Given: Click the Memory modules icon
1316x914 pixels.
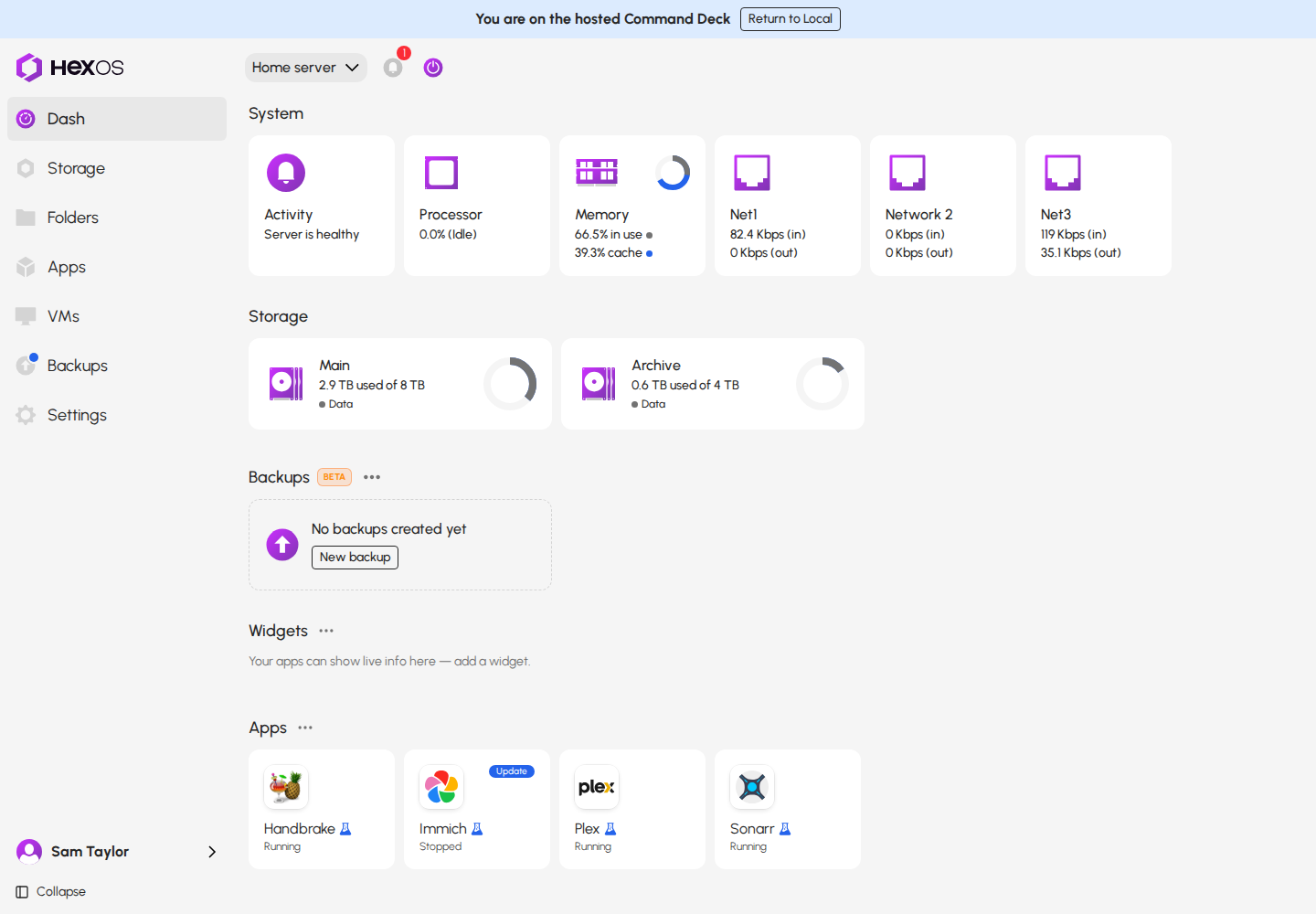Looking at the screenshot, I should 597,172.
